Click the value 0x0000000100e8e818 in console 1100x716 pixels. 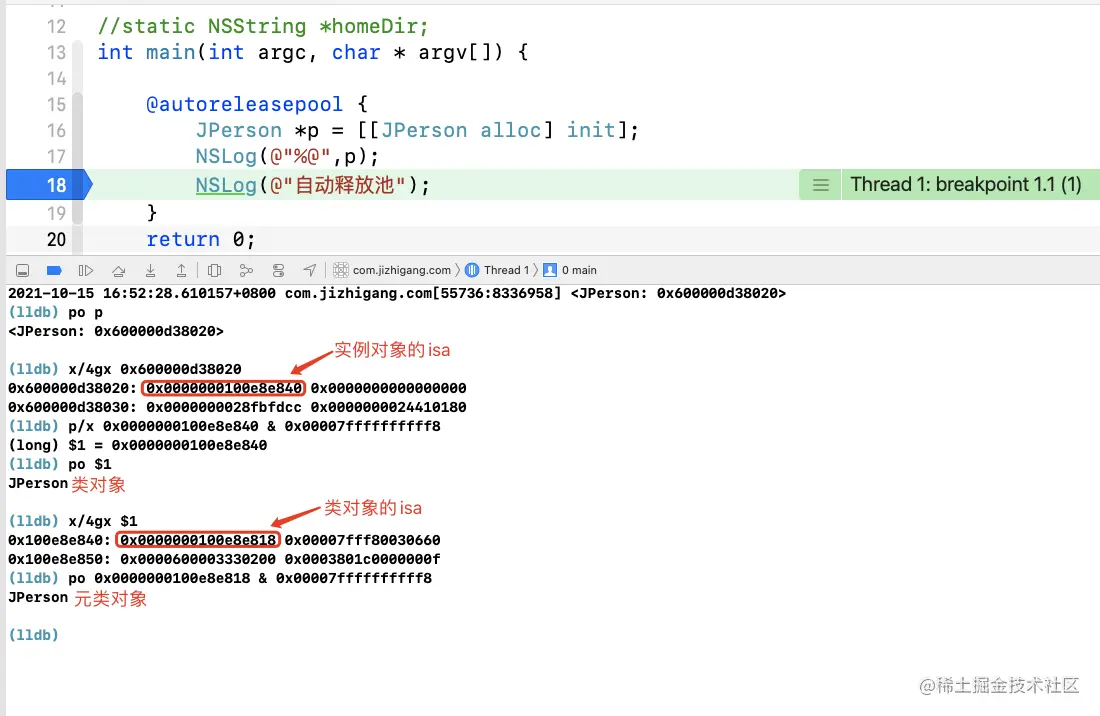(198, 540)
